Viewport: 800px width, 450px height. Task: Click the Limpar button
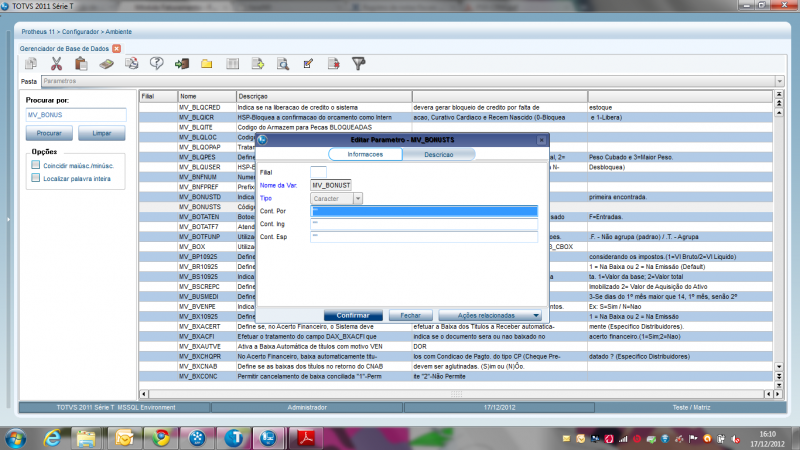point(102,133)
